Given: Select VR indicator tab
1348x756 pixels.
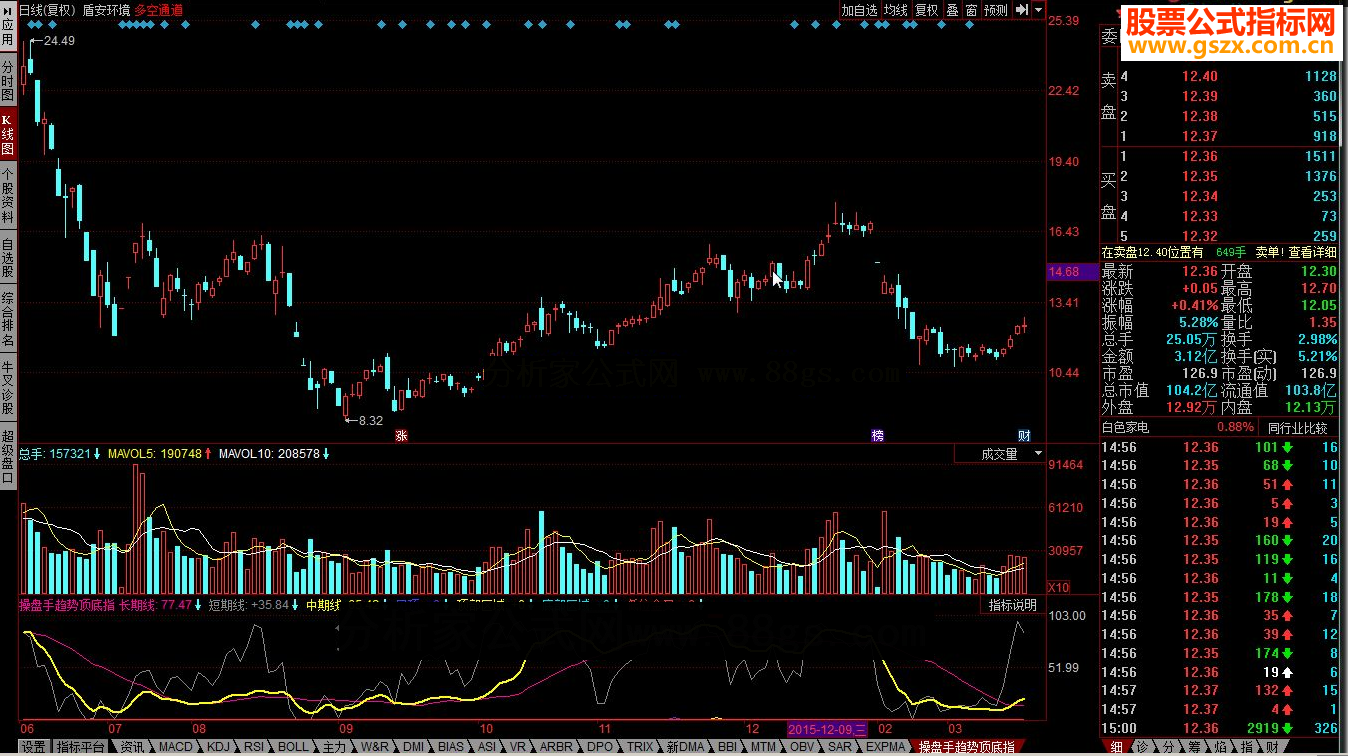Looking at the screenshot, I should point(518,747).
